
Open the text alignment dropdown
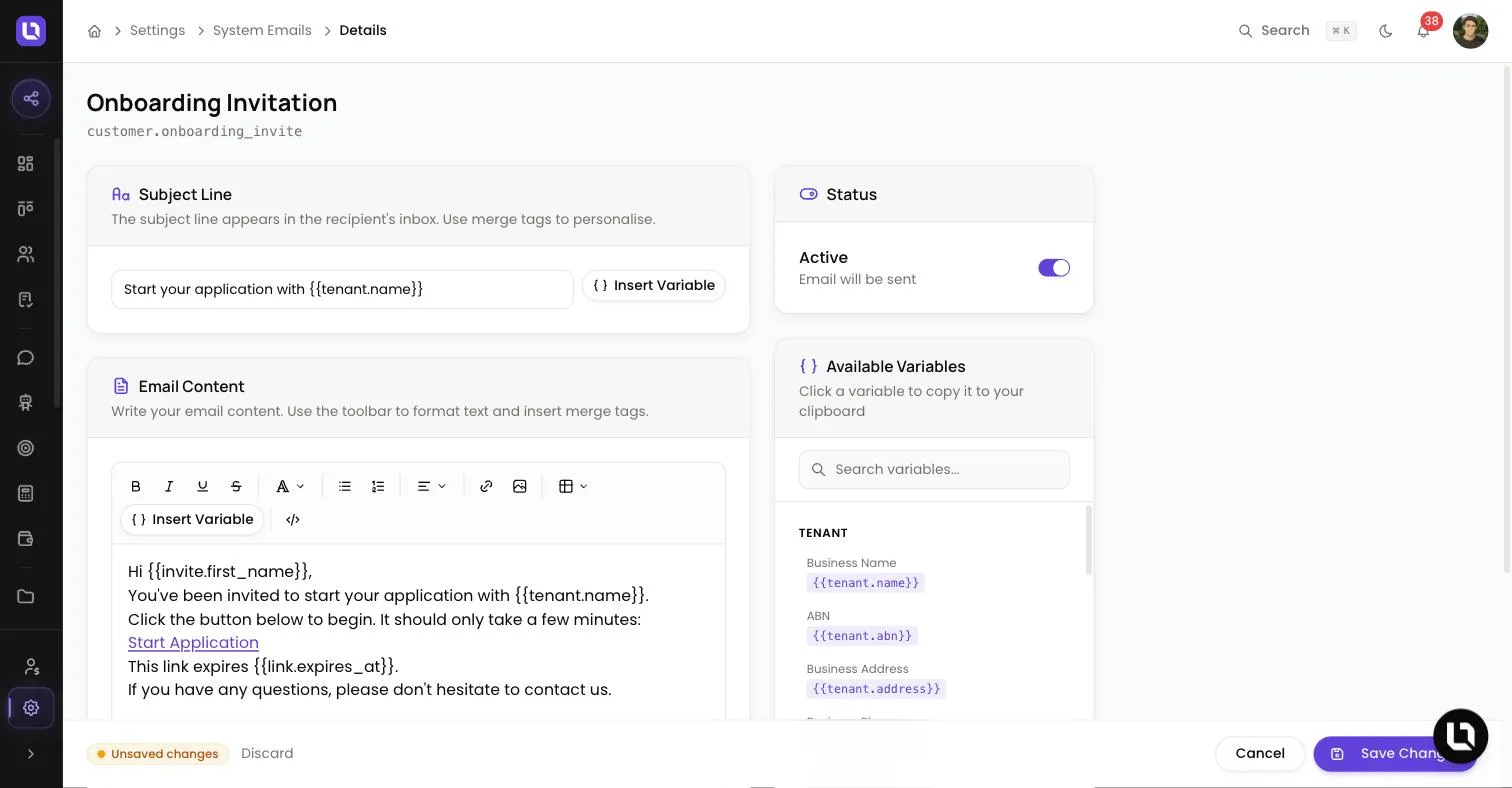pos(432,486)
